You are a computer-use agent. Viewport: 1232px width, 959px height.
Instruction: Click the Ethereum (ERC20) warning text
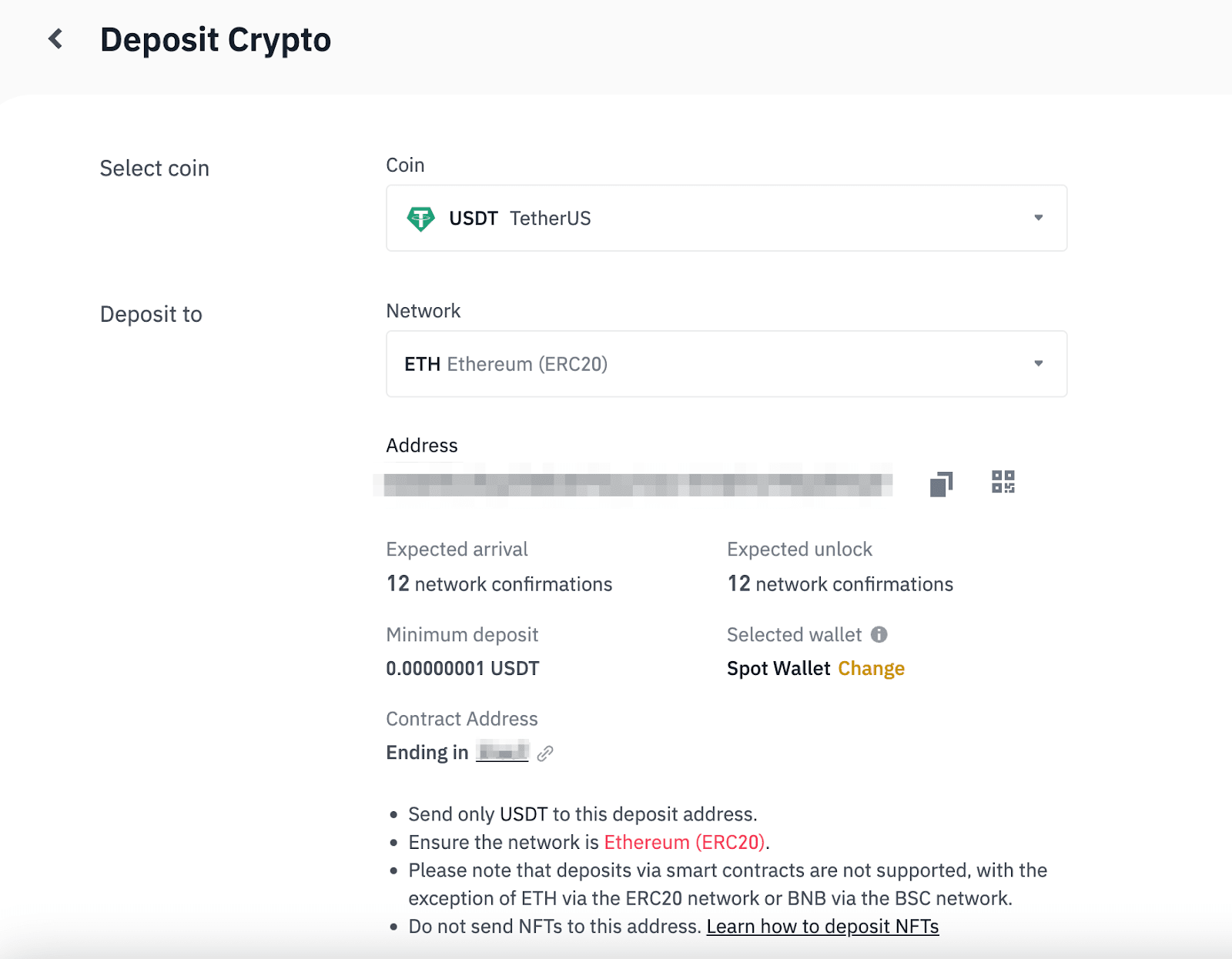[684, 842]
